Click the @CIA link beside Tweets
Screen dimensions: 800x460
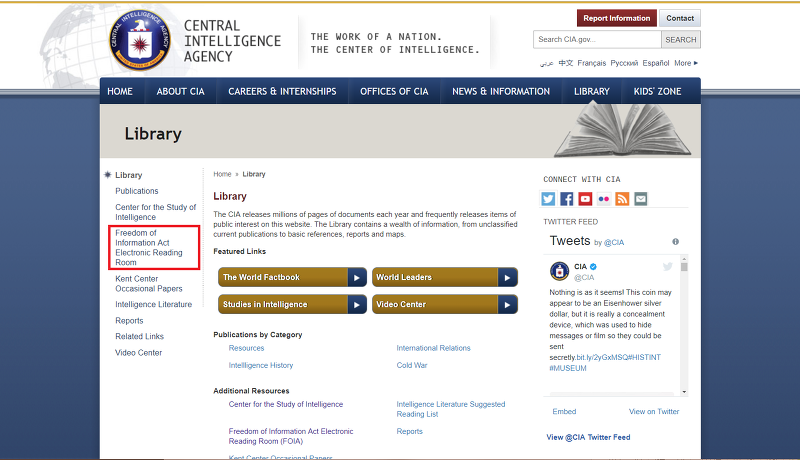pos(614,243)
